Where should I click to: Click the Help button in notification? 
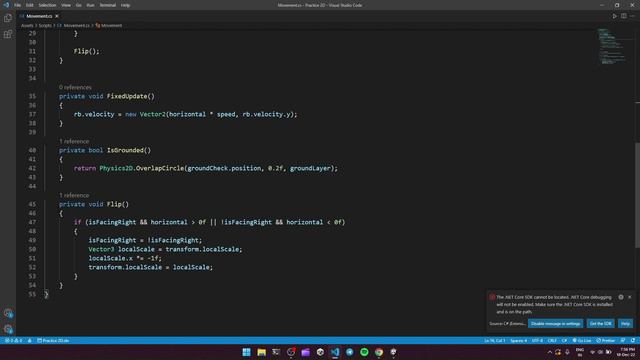(625, 324)
